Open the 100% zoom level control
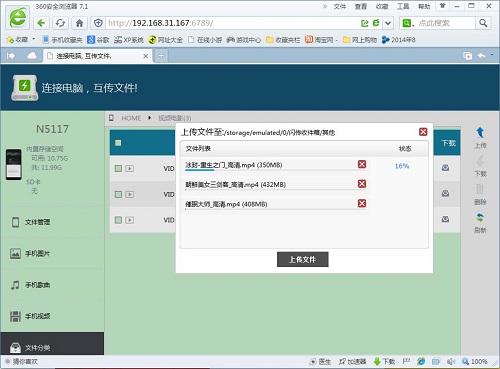Viewport: 500px width, 369px height. [x=475, y=361]
